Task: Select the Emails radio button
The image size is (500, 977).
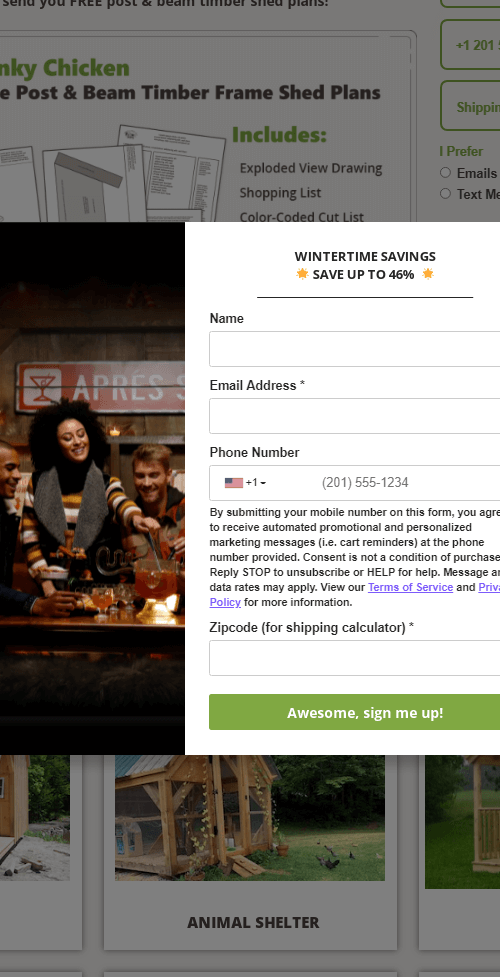Action: [x=445, y=173]
